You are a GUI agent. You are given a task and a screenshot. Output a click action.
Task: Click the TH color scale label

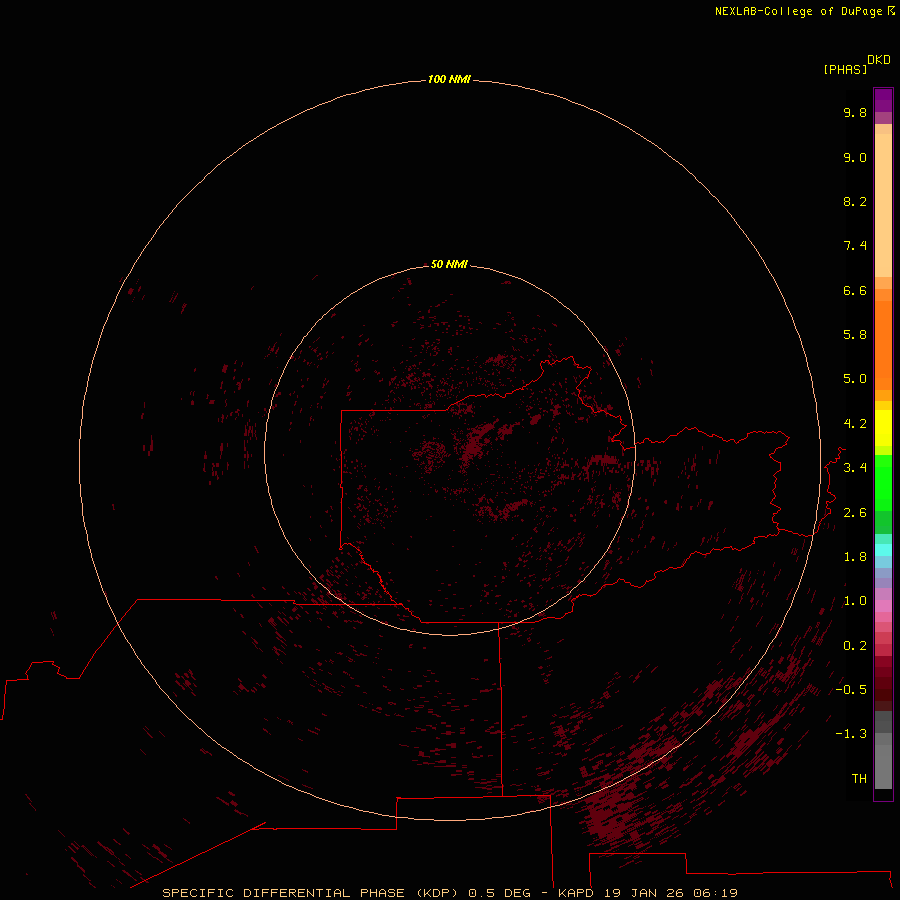pos(859,779)
